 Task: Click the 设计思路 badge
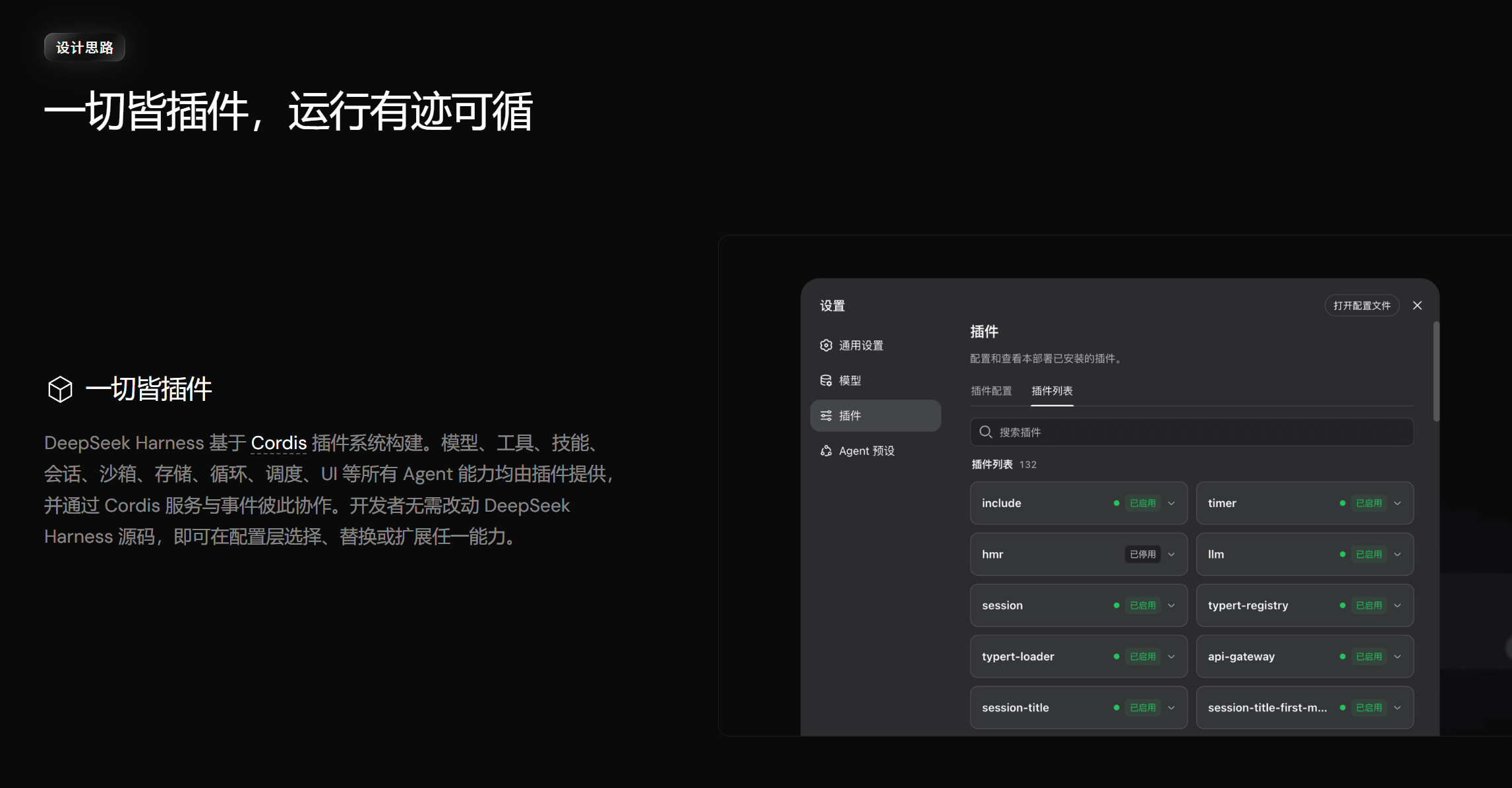pos(84,47)
